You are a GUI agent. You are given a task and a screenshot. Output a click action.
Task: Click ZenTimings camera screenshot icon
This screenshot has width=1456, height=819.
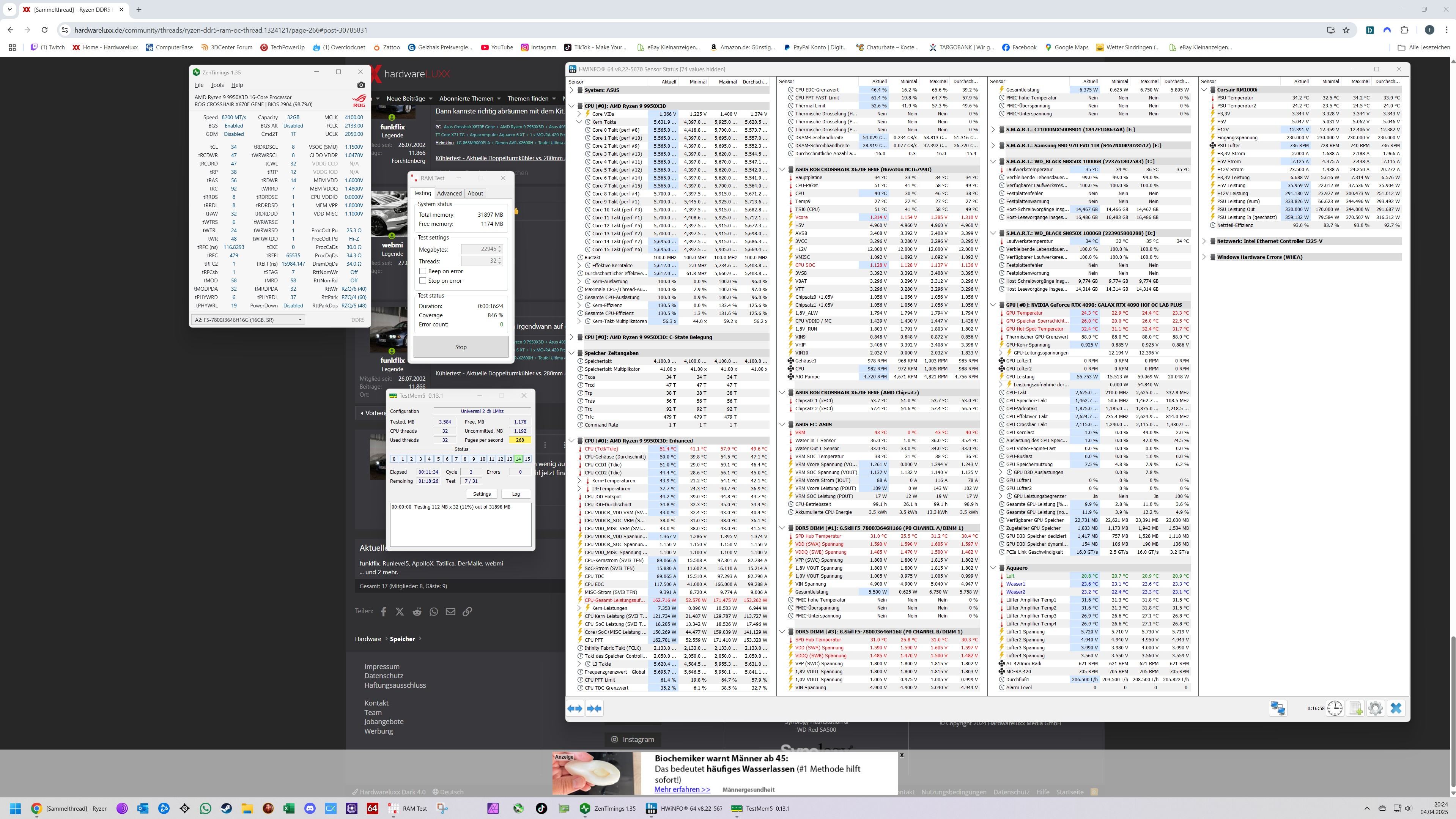tap(361, 85)
